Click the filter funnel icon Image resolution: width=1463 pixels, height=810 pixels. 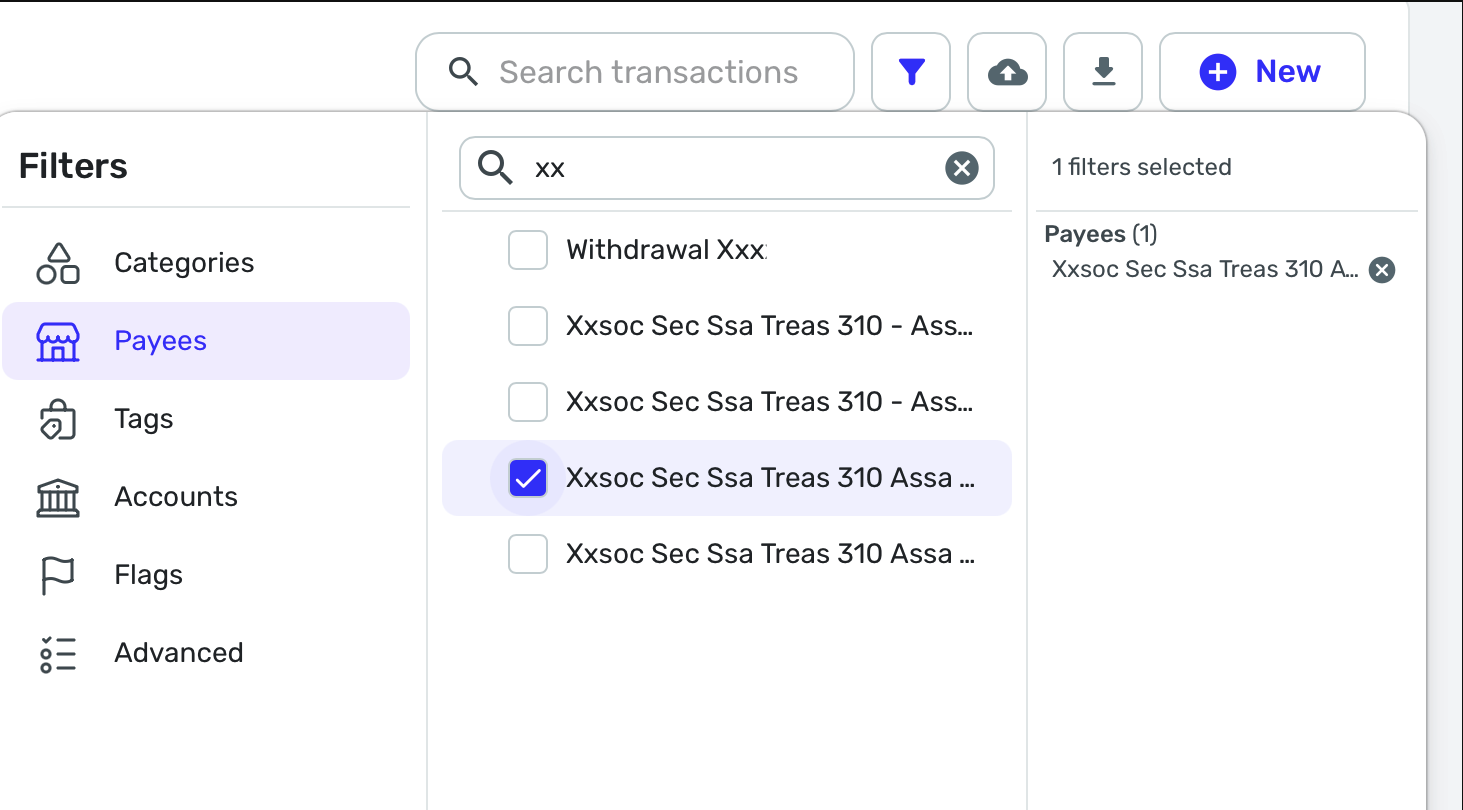tap(911, 72)
